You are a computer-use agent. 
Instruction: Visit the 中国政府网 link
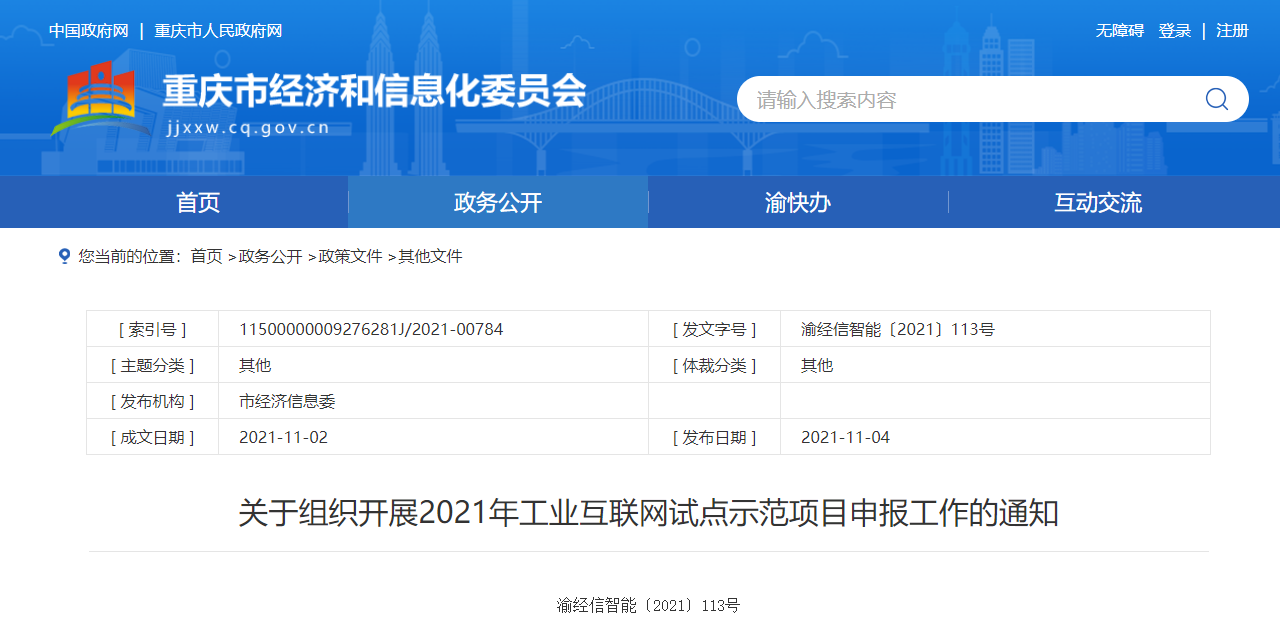tap(89, 31)
